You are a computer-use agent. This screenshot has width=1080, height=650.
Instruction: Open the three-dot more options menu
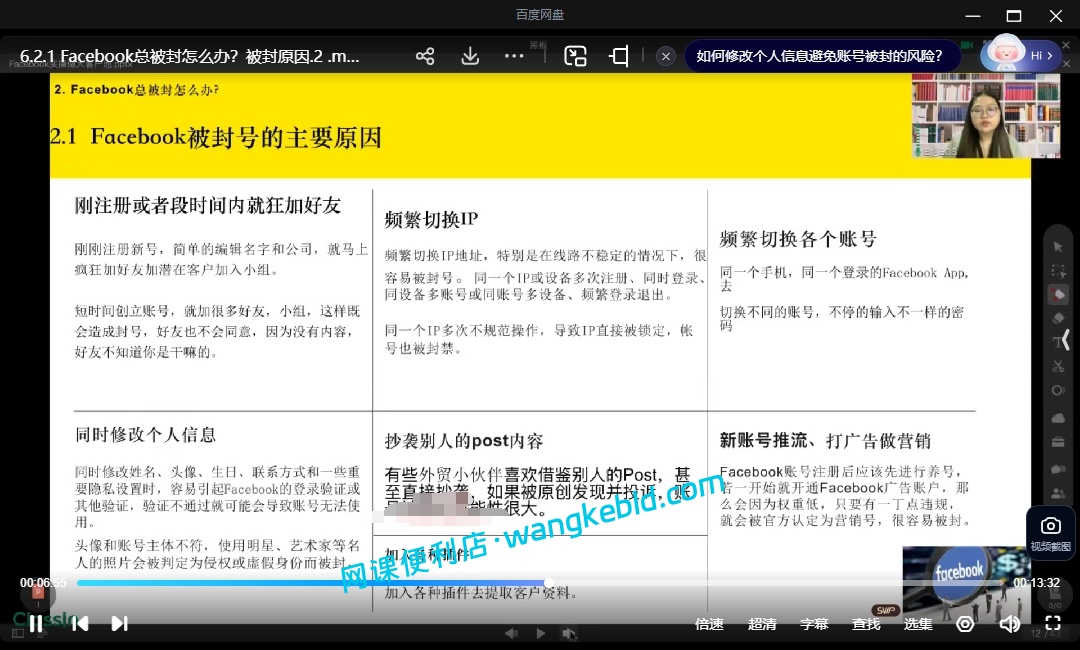point(514,56)
